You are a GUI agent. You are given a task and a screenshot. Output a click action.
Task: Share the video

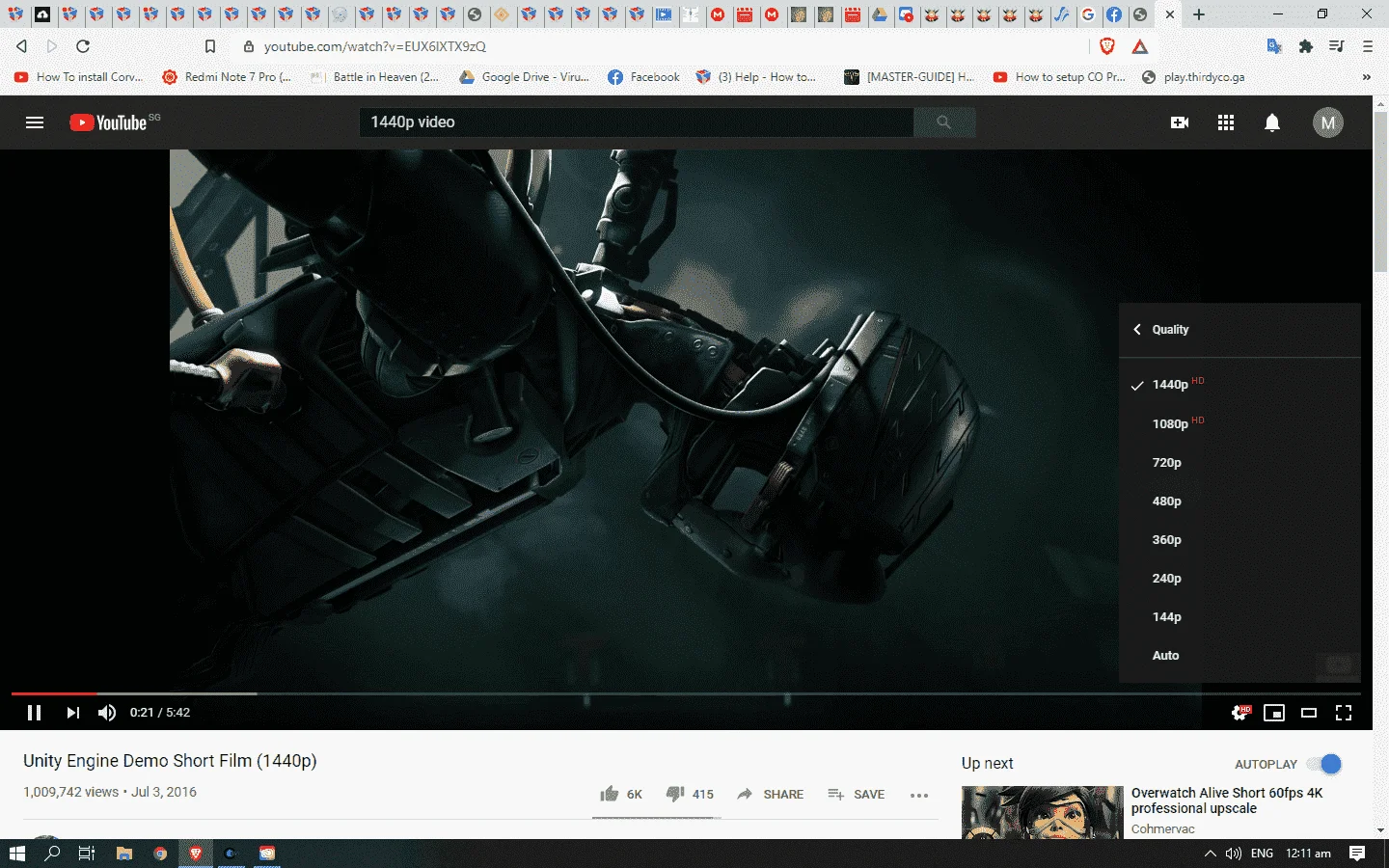[770, 794]
